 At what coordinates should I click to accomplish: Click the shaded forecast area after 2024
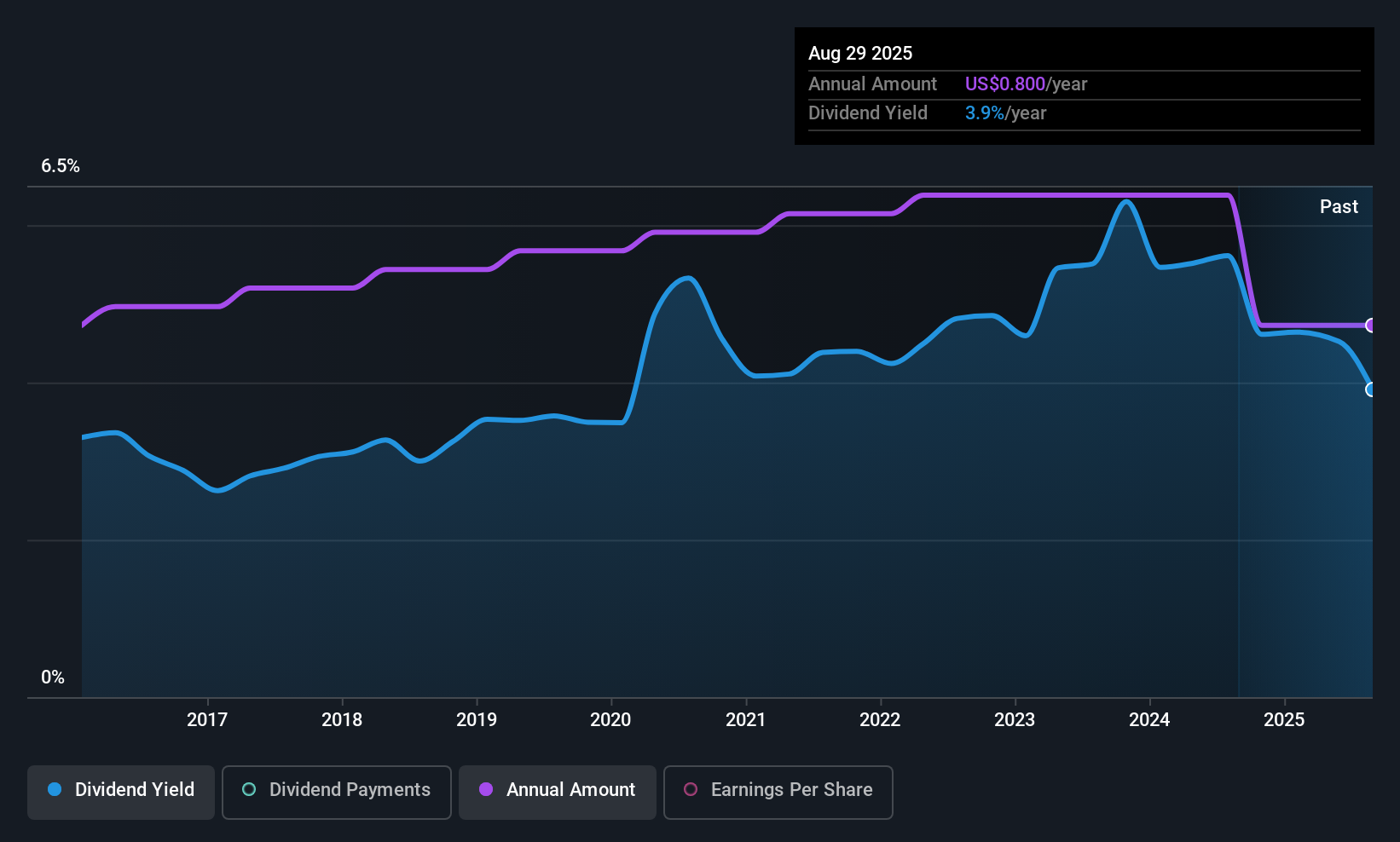[1305, 511]
